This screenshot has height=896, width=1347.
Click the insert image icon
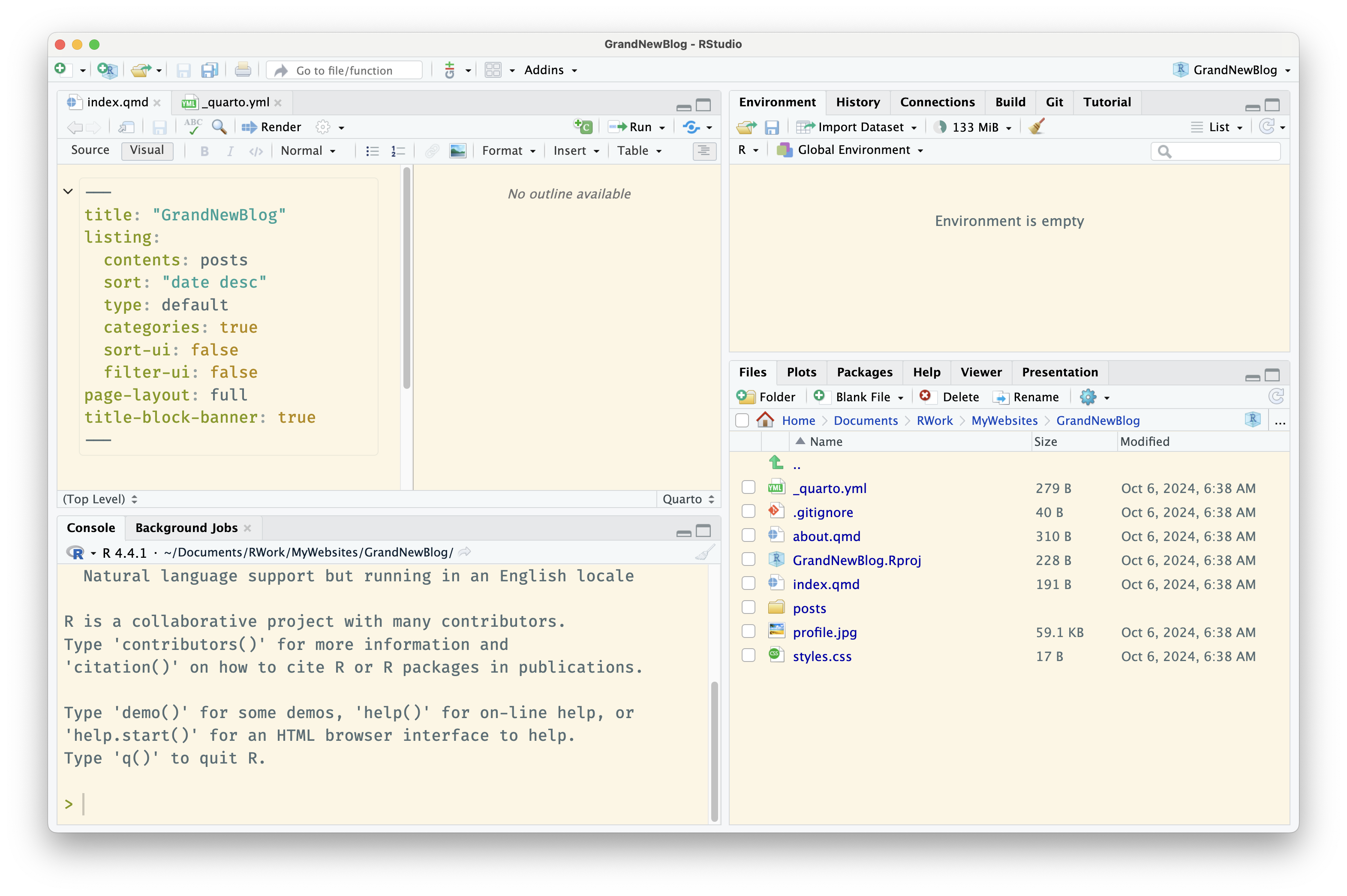(457, 151)
